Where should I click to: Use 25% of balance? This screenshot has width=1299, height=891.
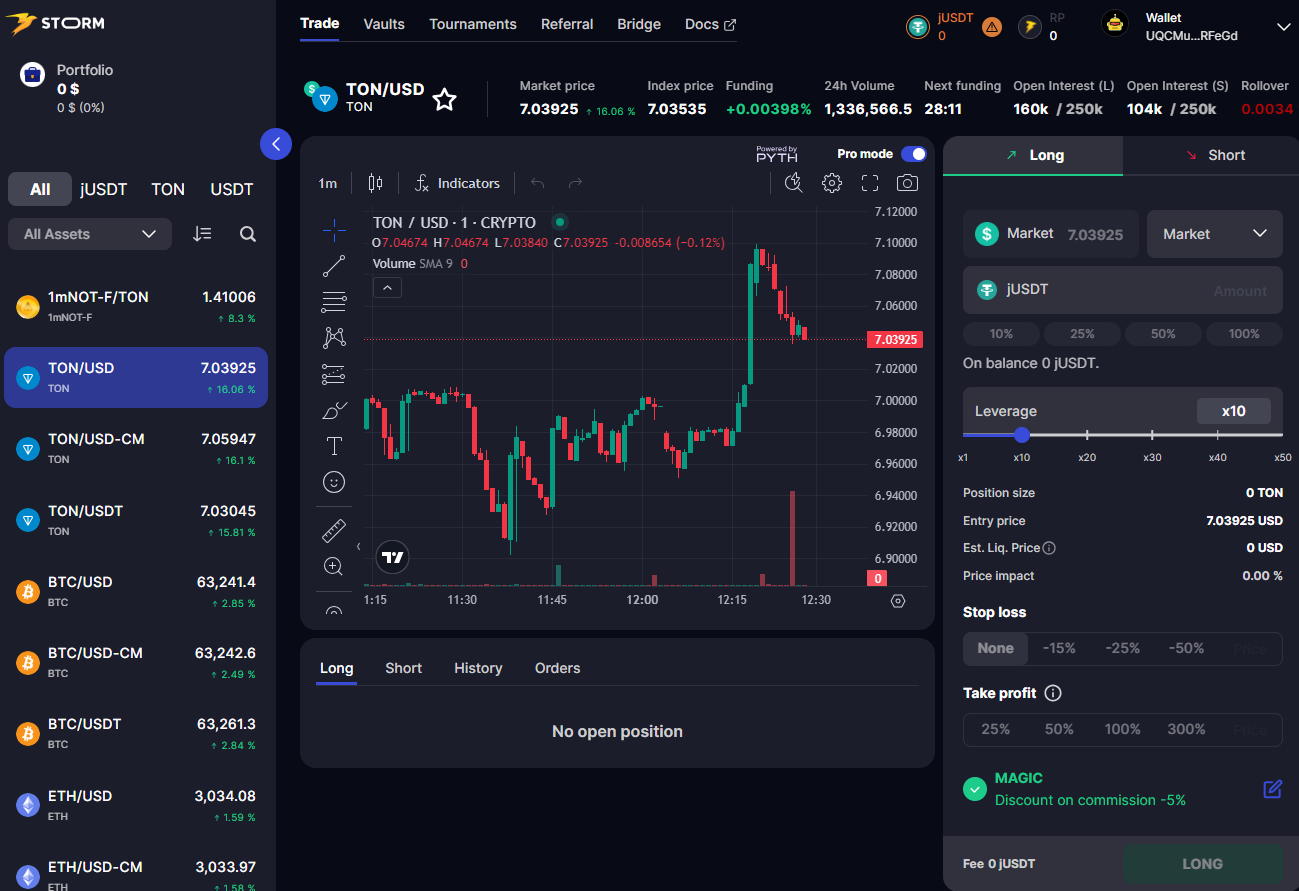[1082, 334]
